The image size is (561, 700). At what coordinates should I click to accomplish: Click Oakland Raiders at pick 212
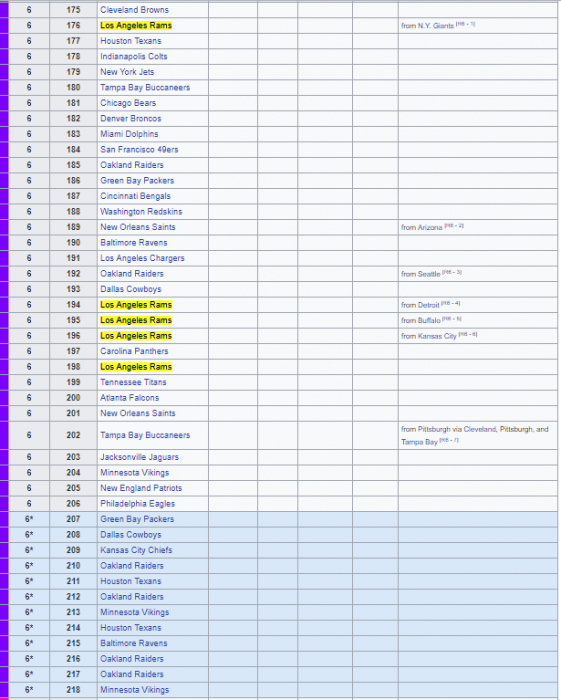[132, 597]
